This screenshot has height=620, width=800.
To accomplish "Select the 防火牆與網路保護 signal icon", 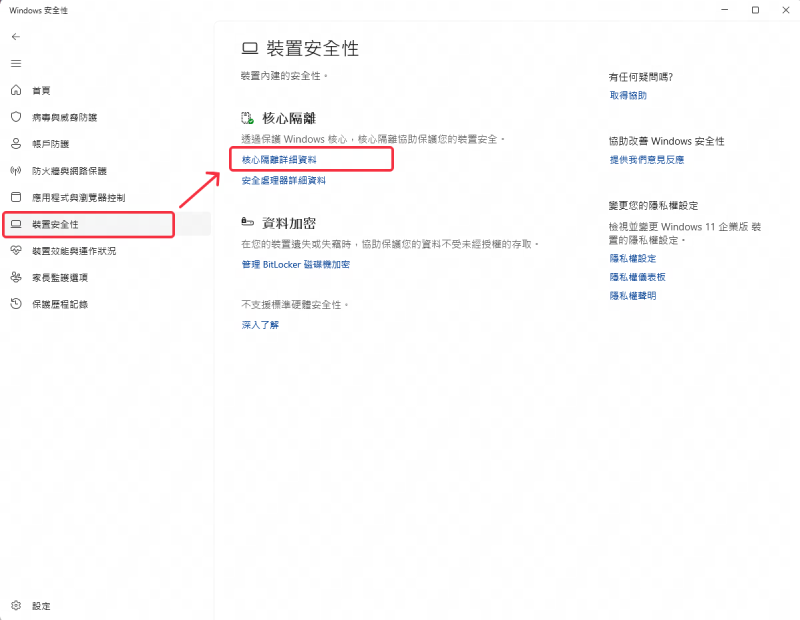I will coord(16,170).
